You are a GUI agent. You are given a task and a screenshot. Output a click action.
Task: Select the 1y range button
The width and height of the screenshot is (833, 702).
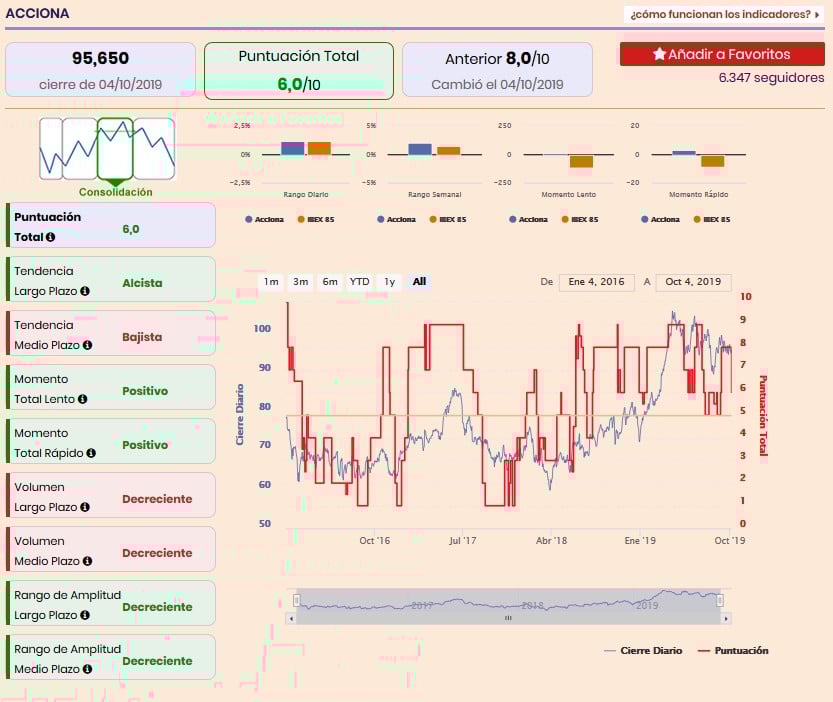[389, 282]
